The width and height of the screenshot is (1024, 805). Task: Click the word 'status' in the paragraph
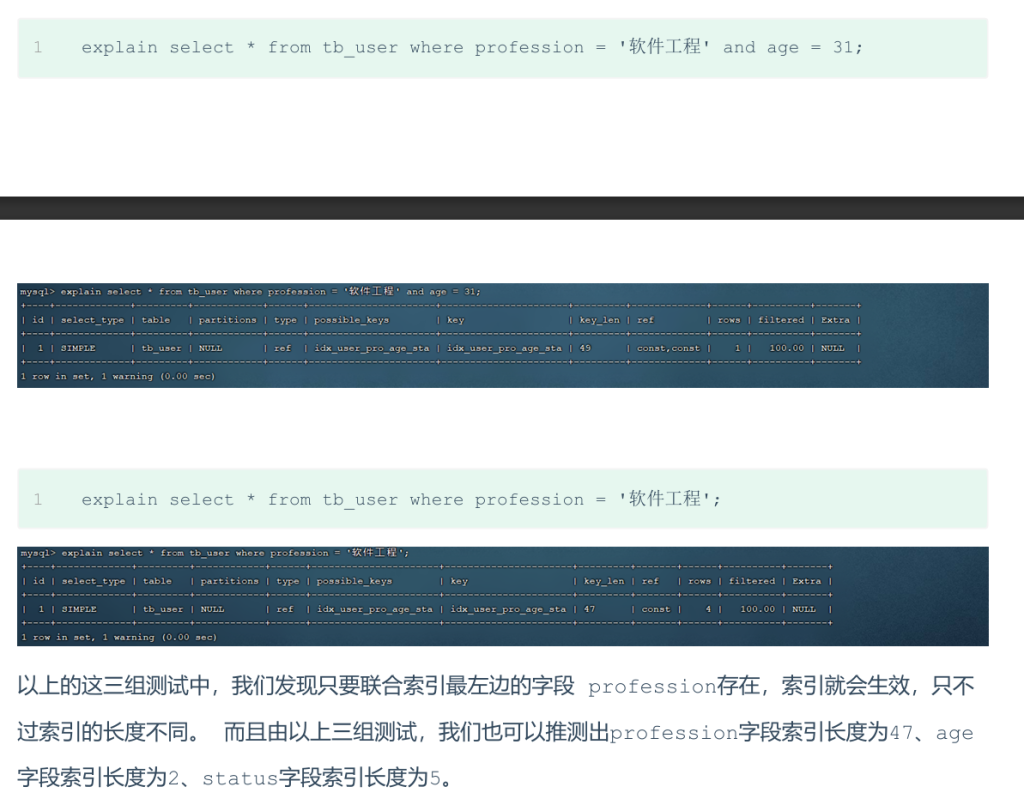pos(240,778)
